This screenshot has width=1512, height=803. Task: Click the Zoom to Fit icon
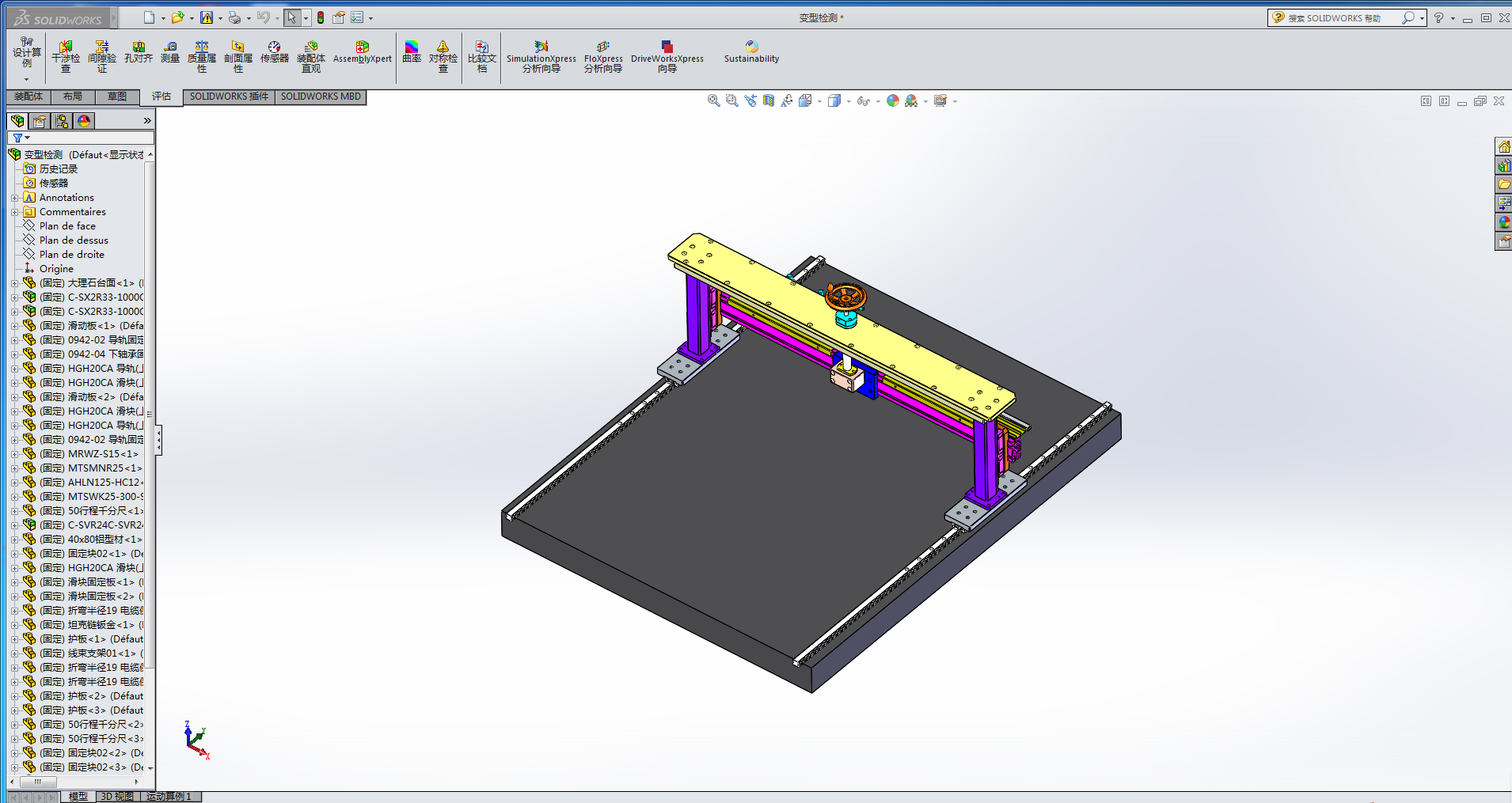click(x=713, y=100)
